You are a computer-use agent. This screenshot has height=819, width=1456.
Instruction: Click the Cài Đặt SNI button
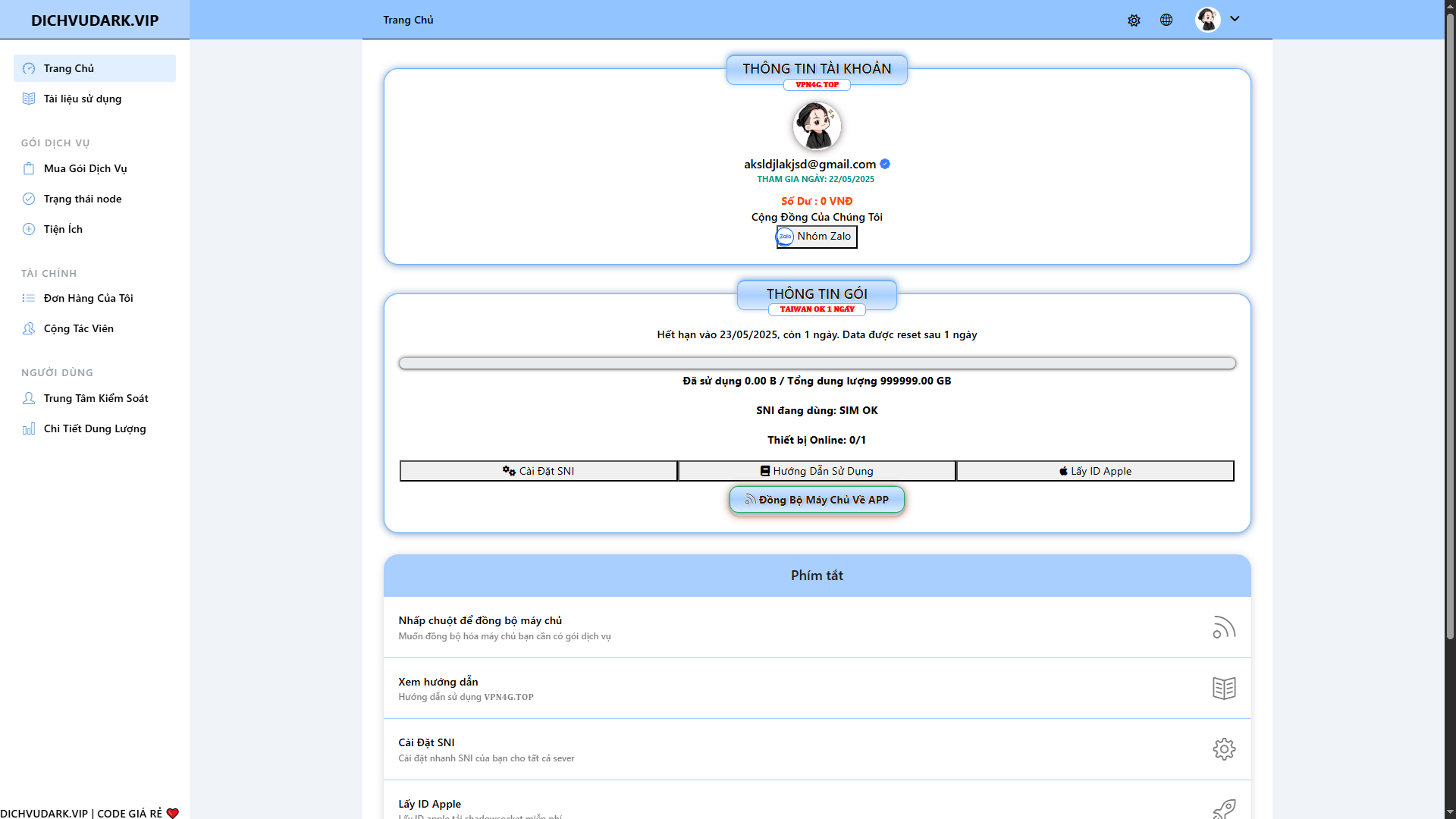(538, 471)
